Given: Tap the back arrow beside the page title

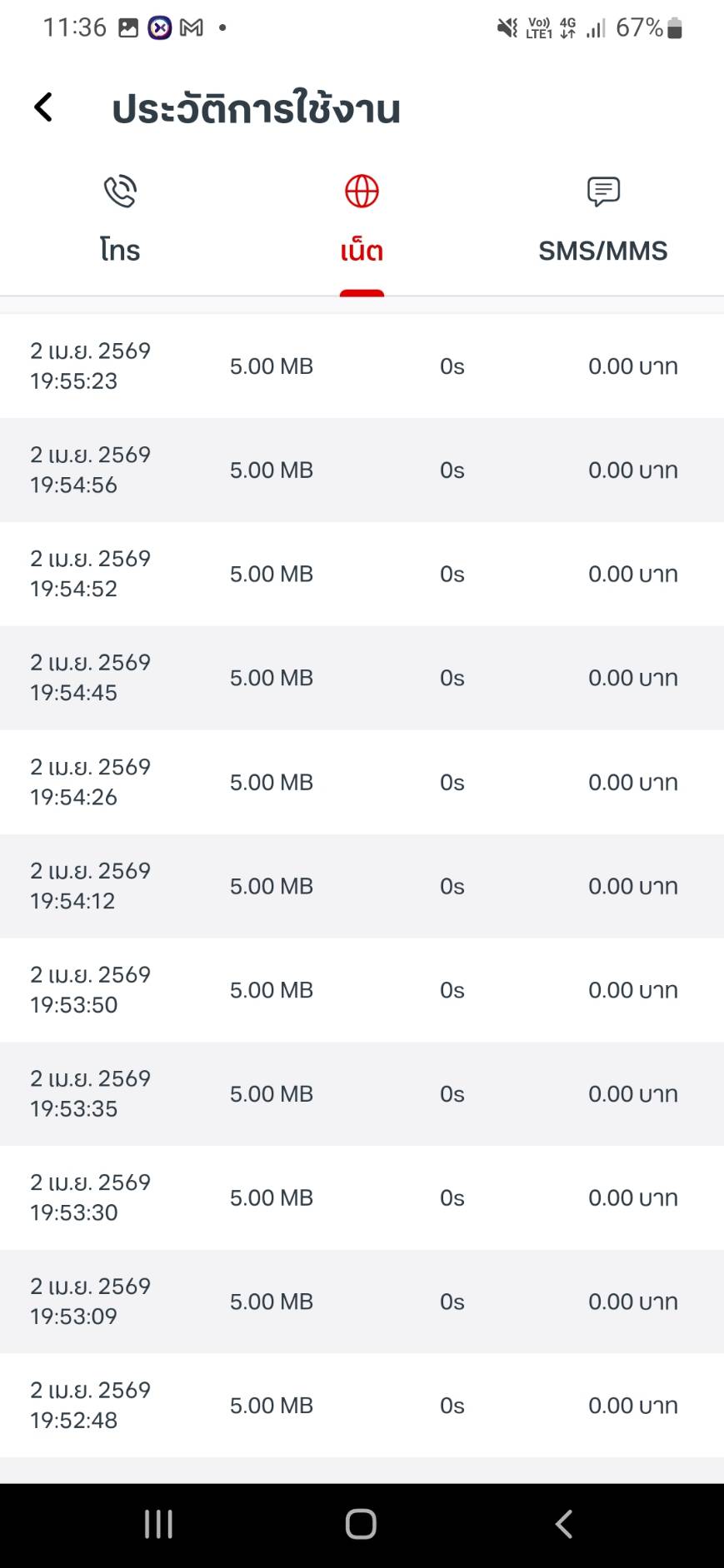Looking at the screenshot, I should tap(43, 107).
